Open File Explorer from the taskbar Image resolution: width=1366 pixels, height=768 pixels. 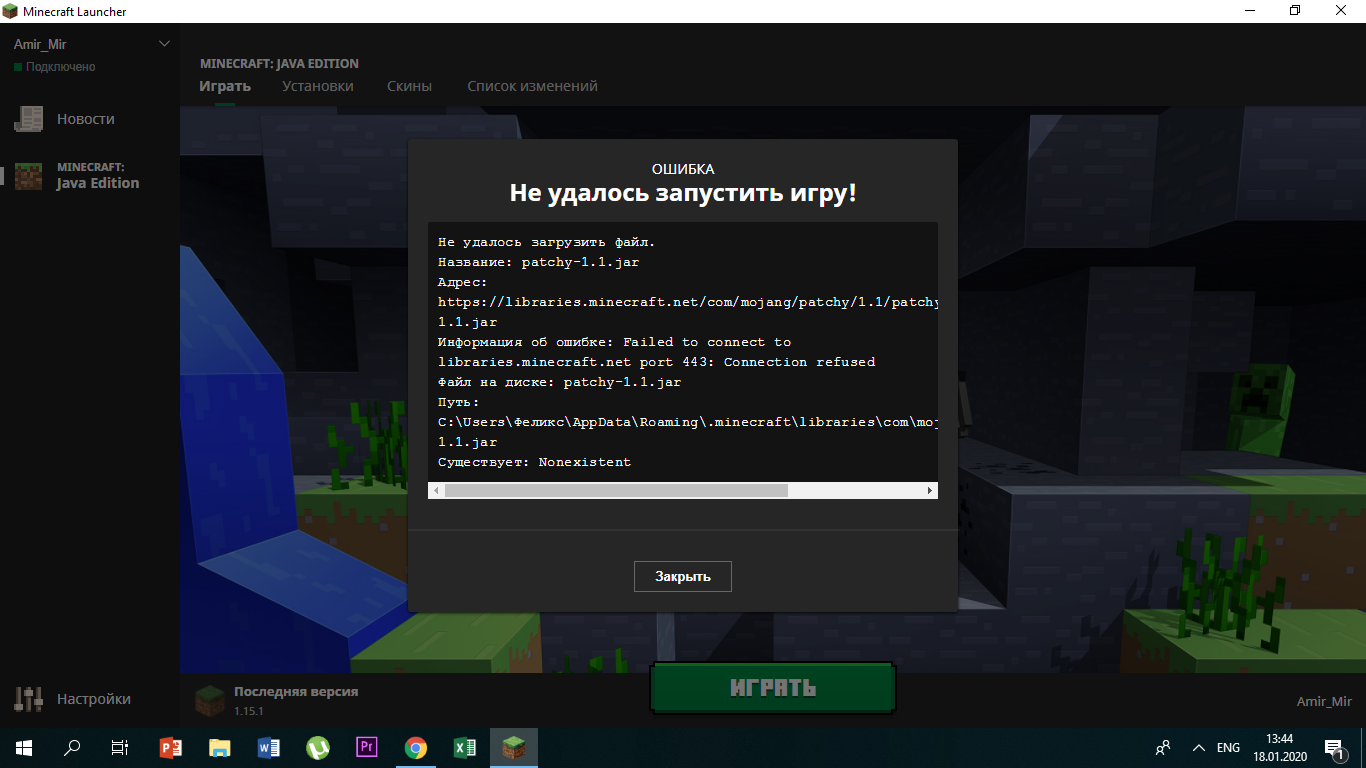(220, 748)
